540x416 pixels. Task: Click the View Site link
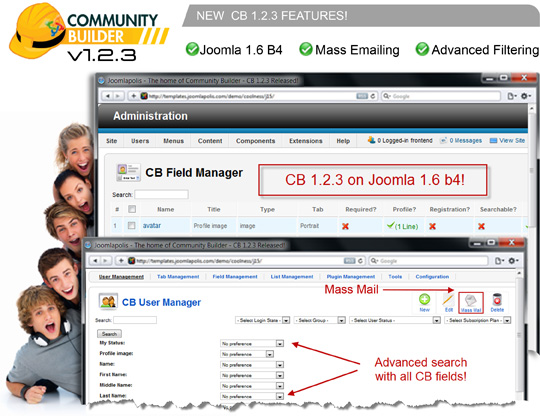click(x=508, y=141)
